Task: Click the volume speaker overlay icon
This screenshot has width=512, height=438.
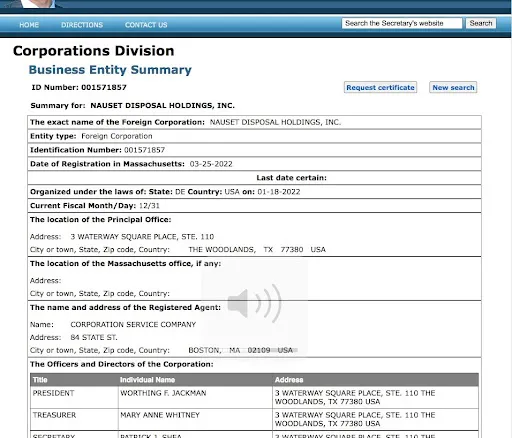Action: [x=255, y=303]
